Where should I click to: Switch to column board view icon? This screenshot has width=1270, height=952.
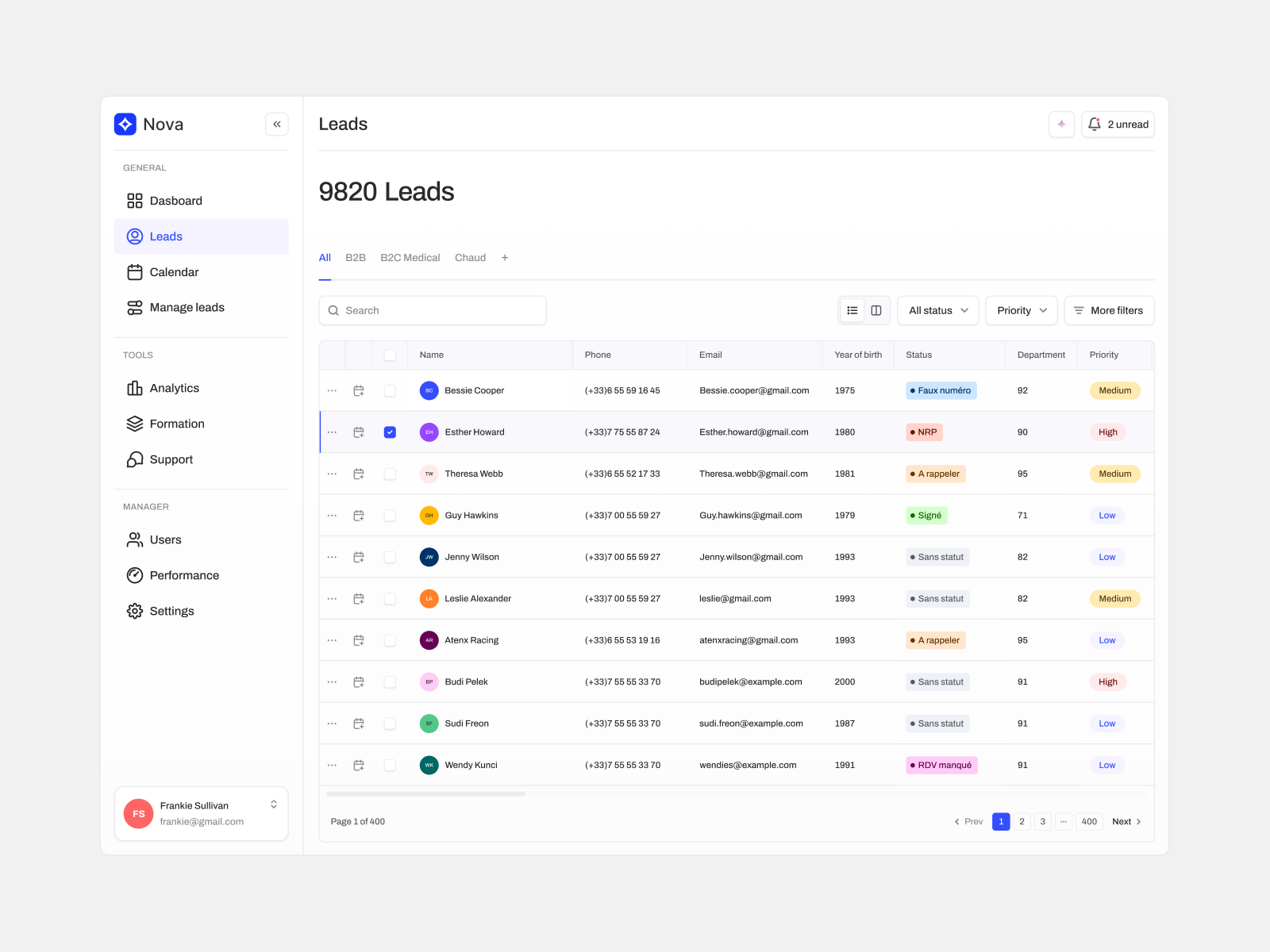pos(876,311)
